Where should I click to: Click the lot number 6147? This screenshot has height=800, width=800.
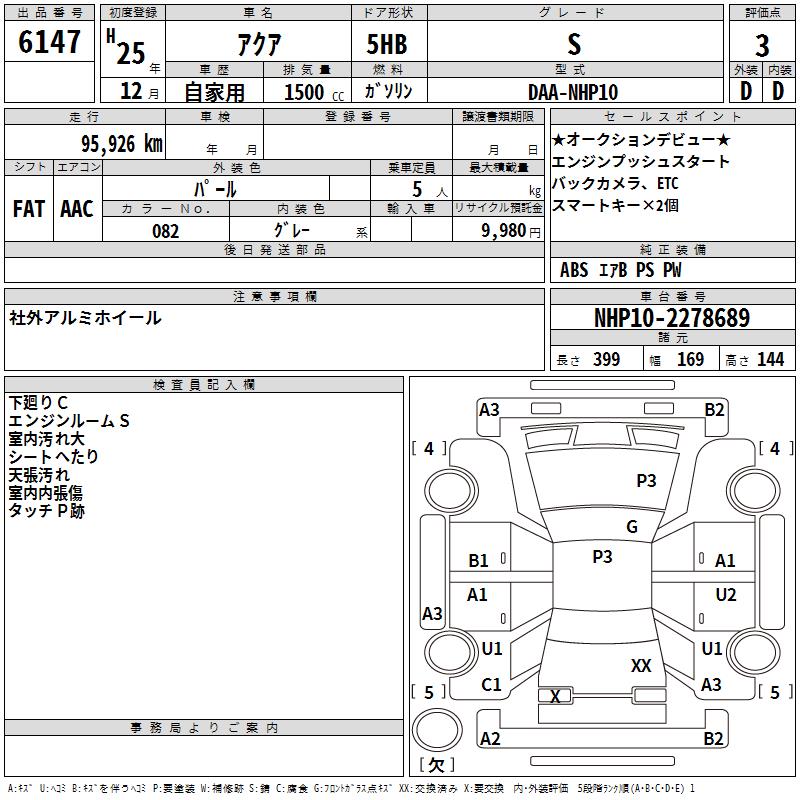tap(50, 44)
